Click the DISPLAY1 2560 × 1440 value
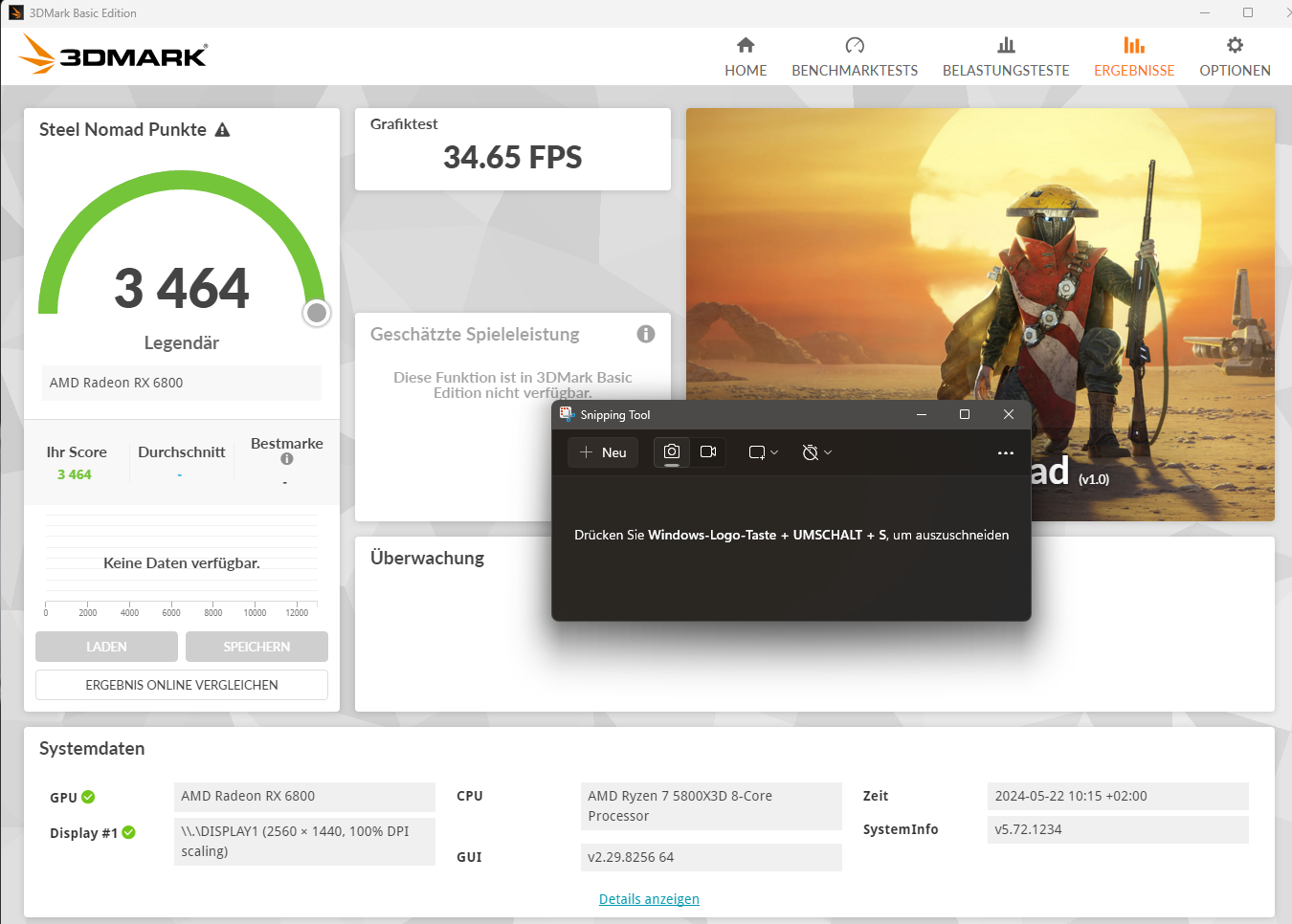 [304, 841]
